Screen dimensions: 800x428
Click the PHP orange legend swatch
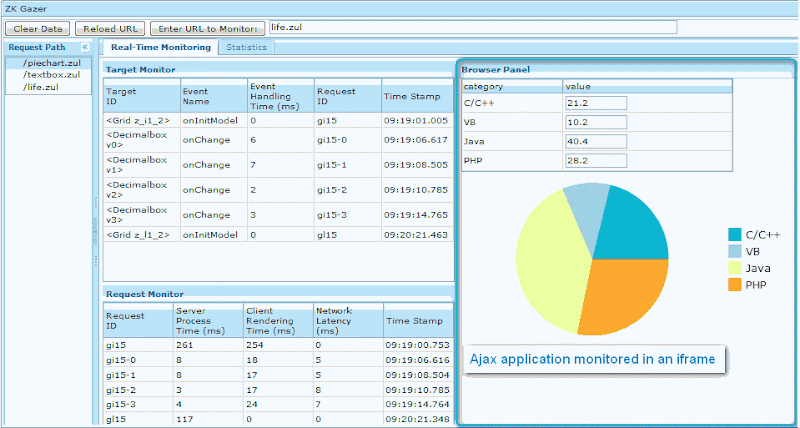(x=735, y=285)
